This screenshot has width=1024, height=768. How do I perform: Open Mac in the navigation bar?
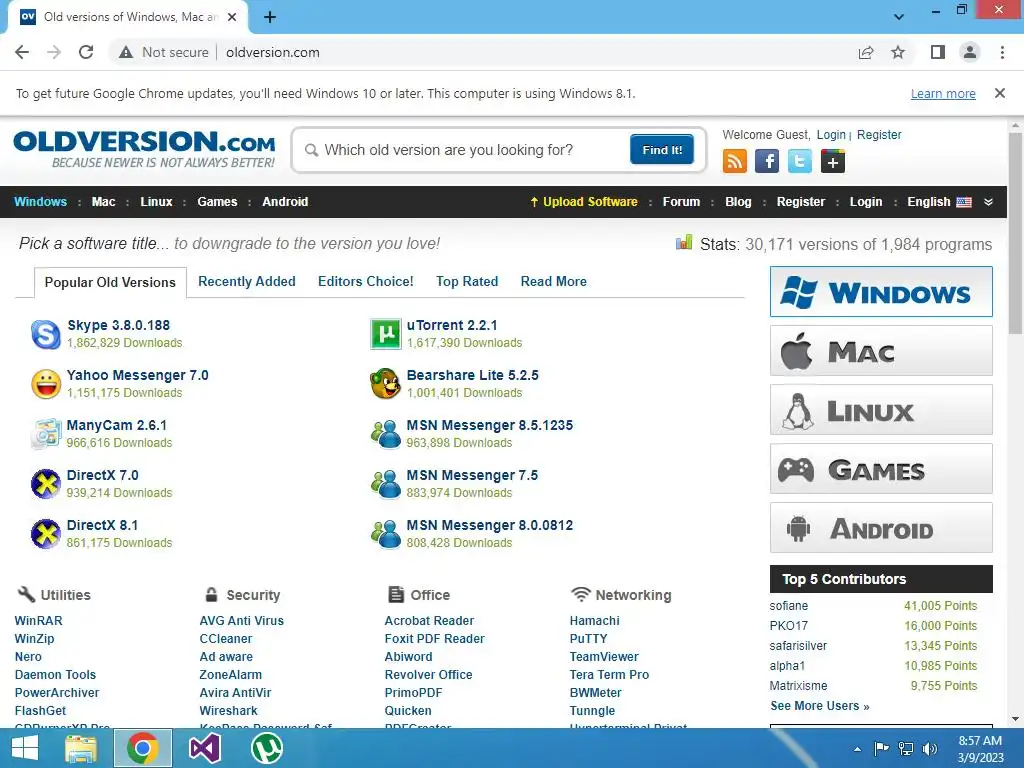(103, 202)
